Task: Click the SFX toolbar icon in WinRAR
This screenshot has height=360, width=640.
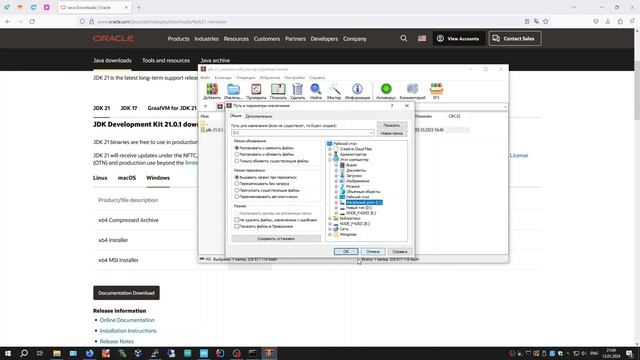Action: click(x=436, y=91)
